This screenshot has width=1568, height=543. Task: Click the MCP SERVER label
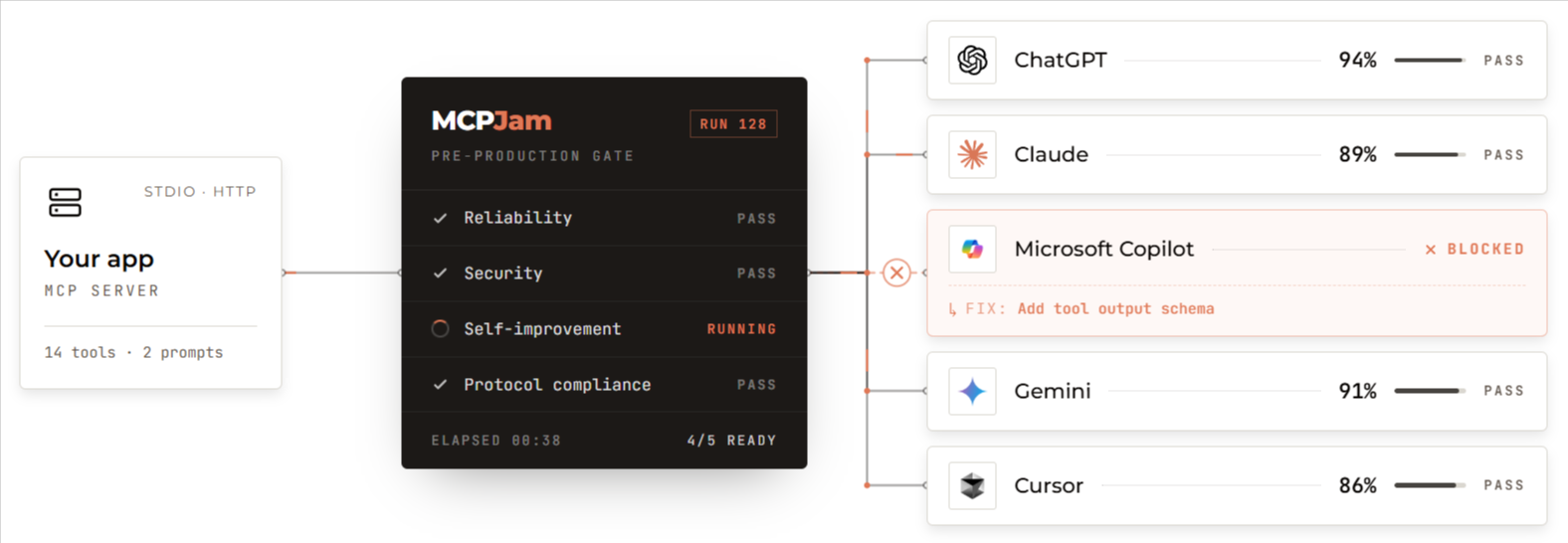point(101,291)
